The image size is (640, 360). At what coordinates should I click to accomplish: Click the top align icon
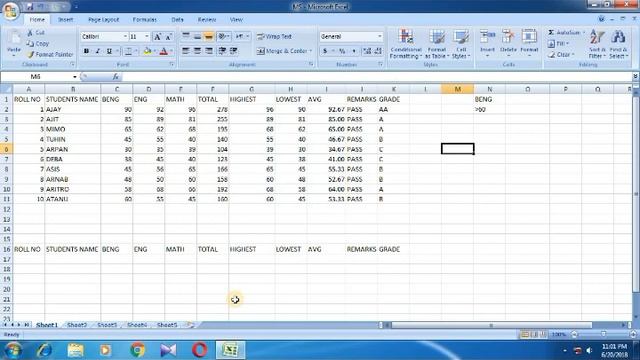point(186,37)
